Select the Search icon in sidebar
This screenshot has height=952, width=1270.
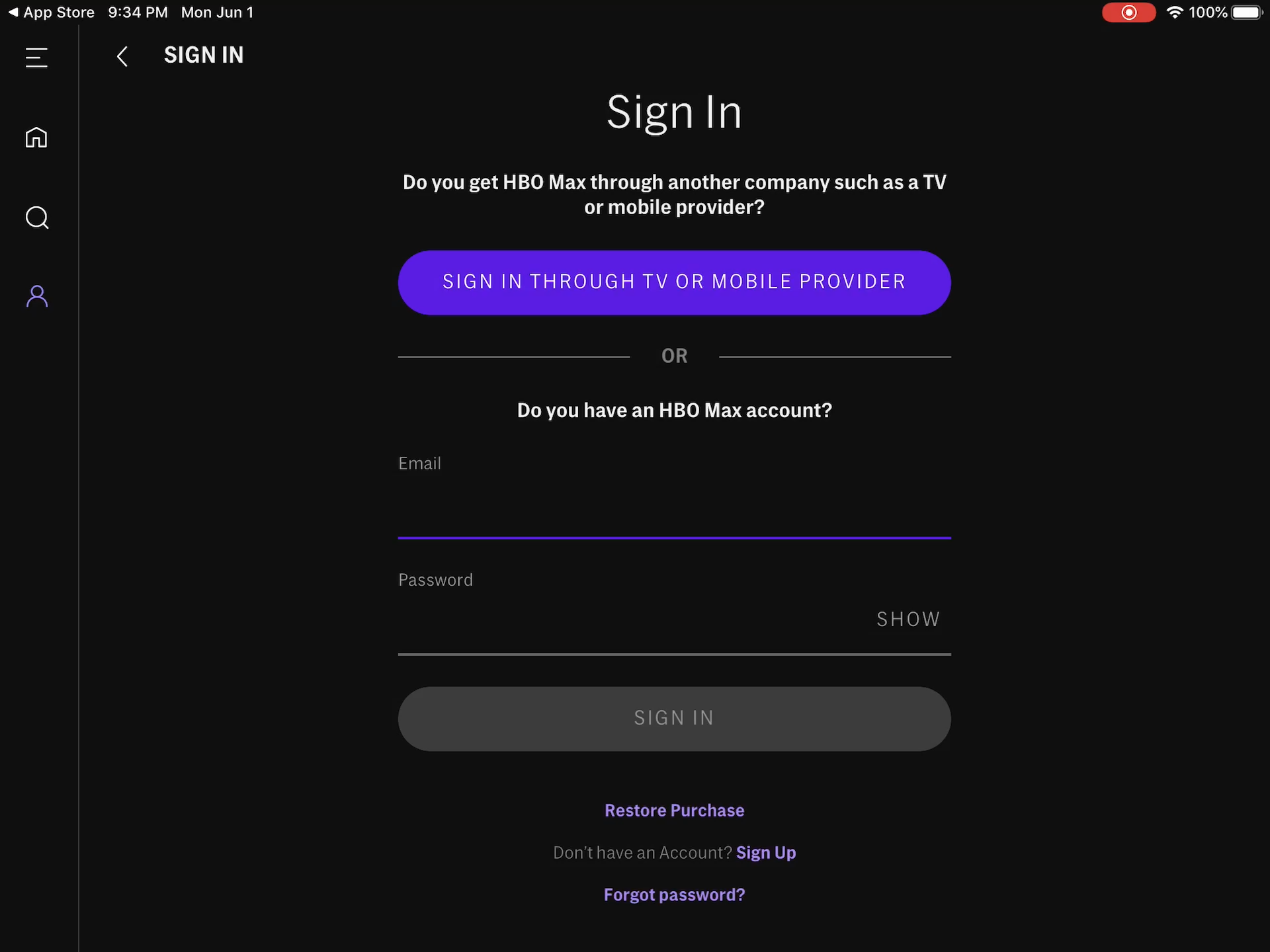37,217
